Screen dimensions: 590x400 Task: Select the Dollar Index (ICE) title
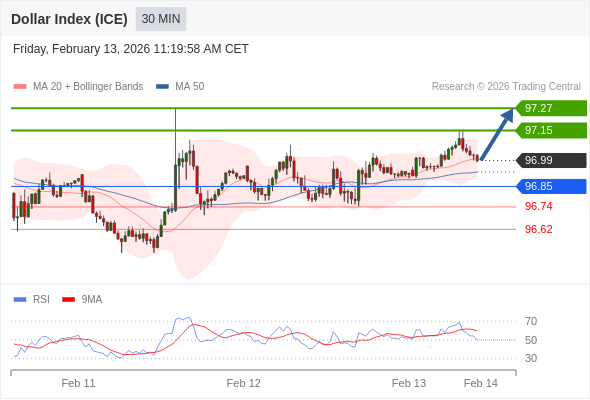[69, 19]
